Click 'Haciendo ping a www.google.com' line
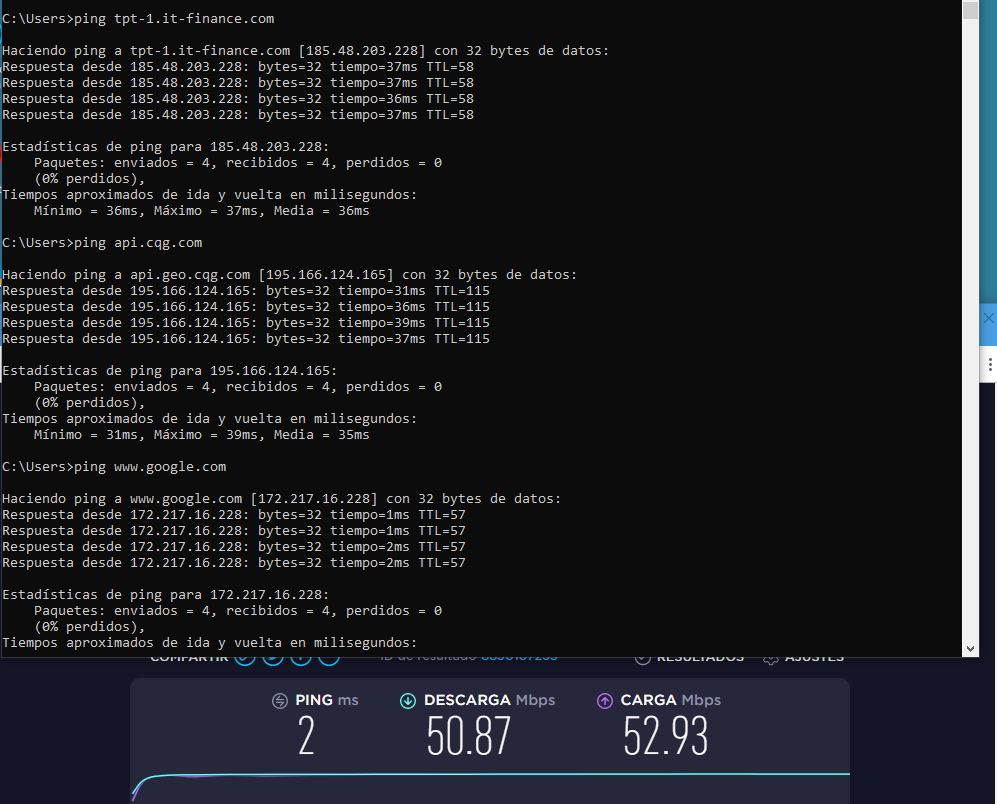Screen dimensions: 997x804 (282, 499)
